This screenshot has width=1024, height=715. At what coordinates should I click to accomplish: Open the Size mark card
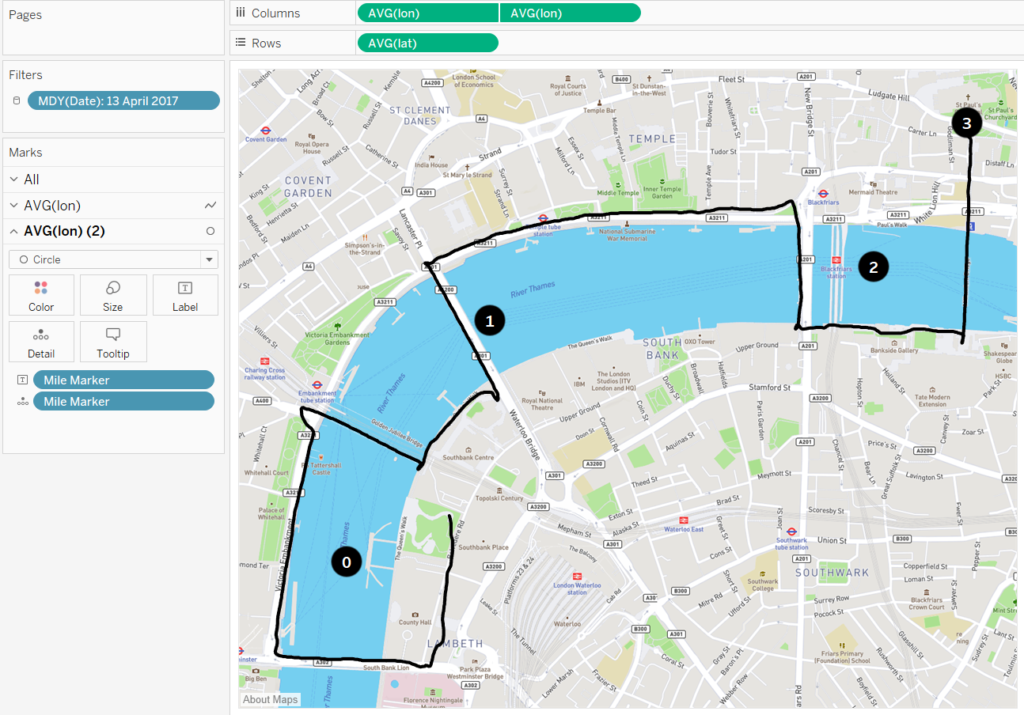[x=112, y=295]
